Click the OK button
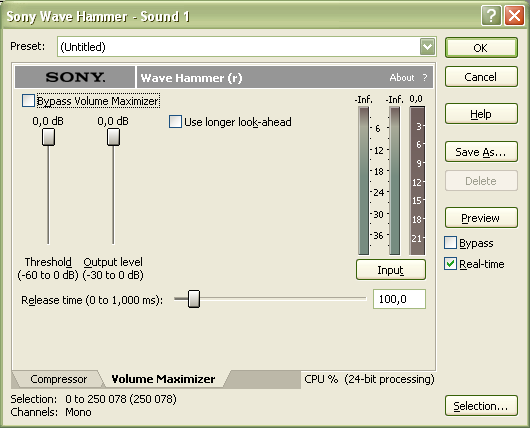The width and height of the screenshot is (530, 428). click(x=481, y=48)
